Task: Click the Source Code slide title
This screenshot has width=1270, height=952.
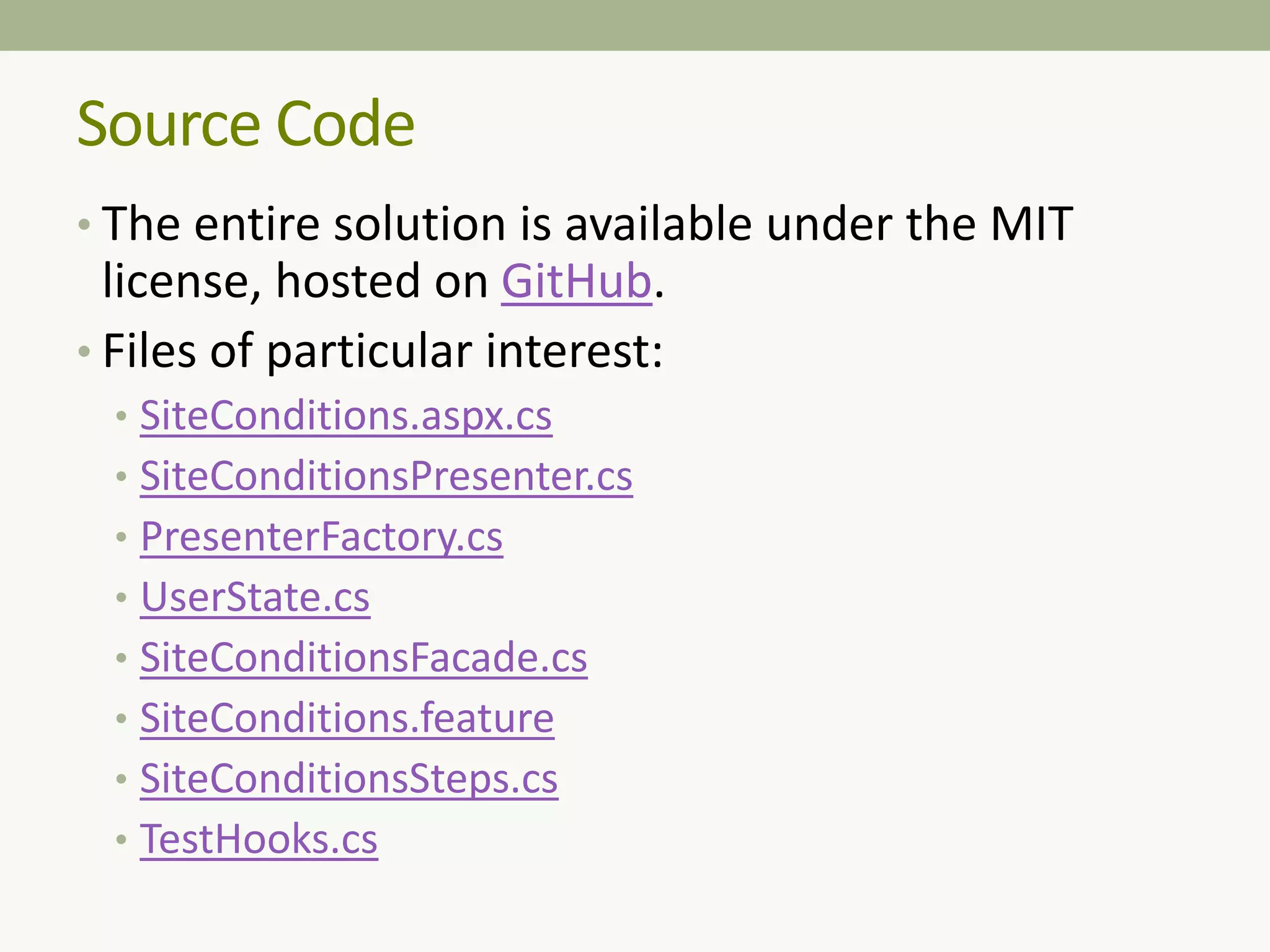Action: (x=246, y=125)
